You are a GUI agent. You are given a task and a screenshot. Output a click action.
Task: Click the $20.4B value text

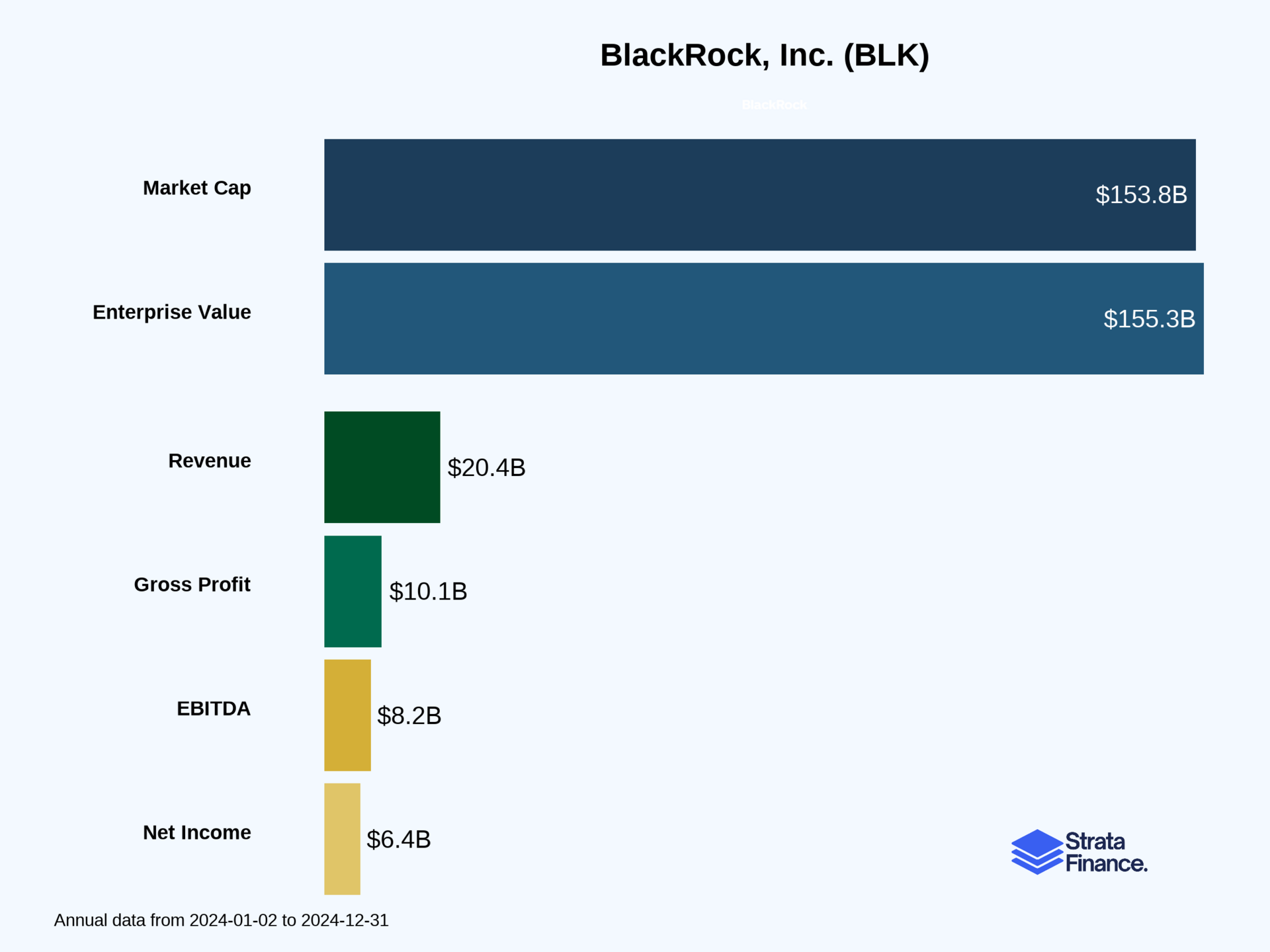[x=487, y=467]
